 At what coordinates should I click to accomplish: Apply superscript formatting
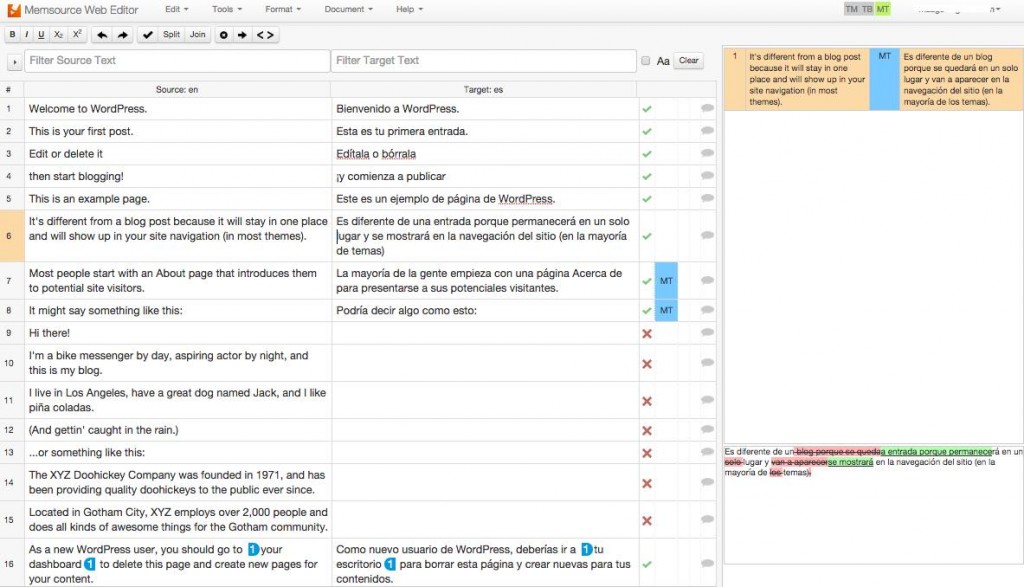pyautogui.click(x=77, y=35)
